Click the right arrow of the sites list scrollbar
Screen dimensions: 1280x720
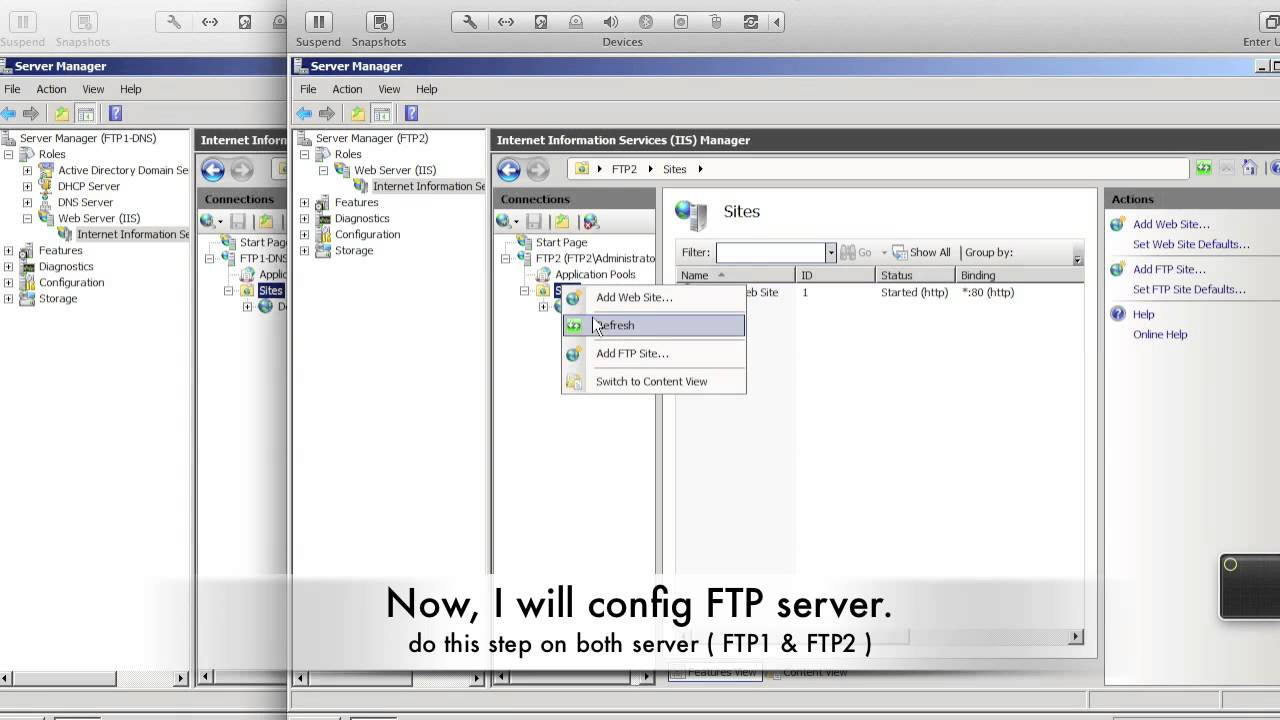point(1076,636)
